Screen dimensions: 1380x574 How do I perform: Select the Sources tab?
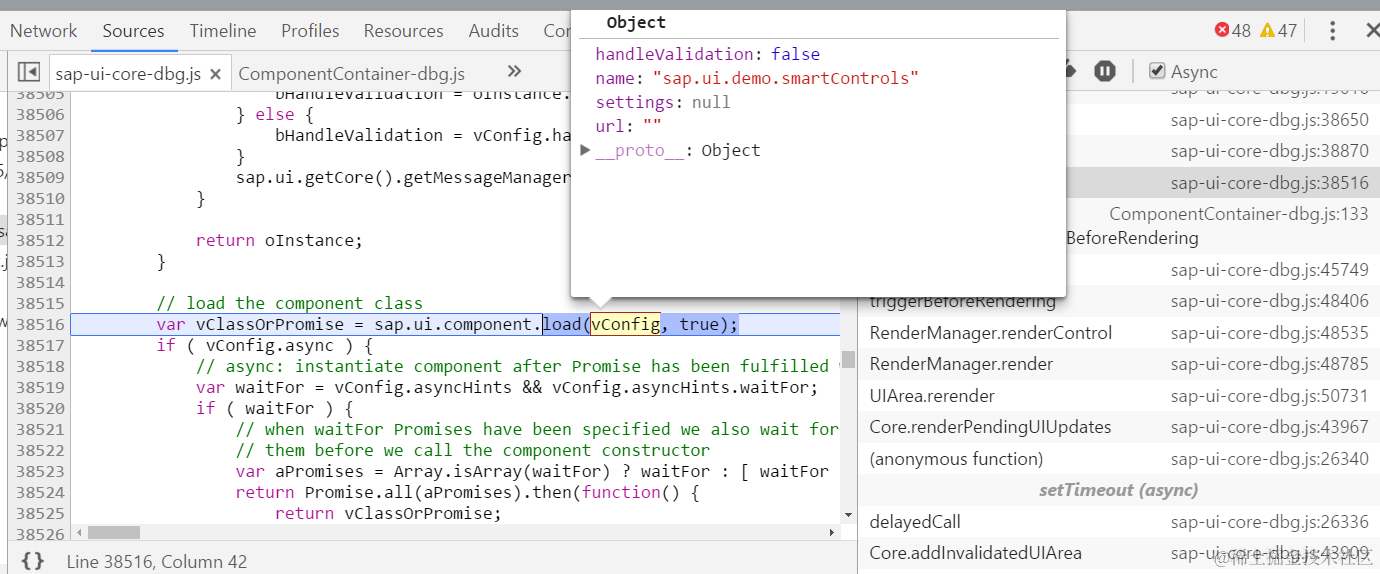point(133,31)
